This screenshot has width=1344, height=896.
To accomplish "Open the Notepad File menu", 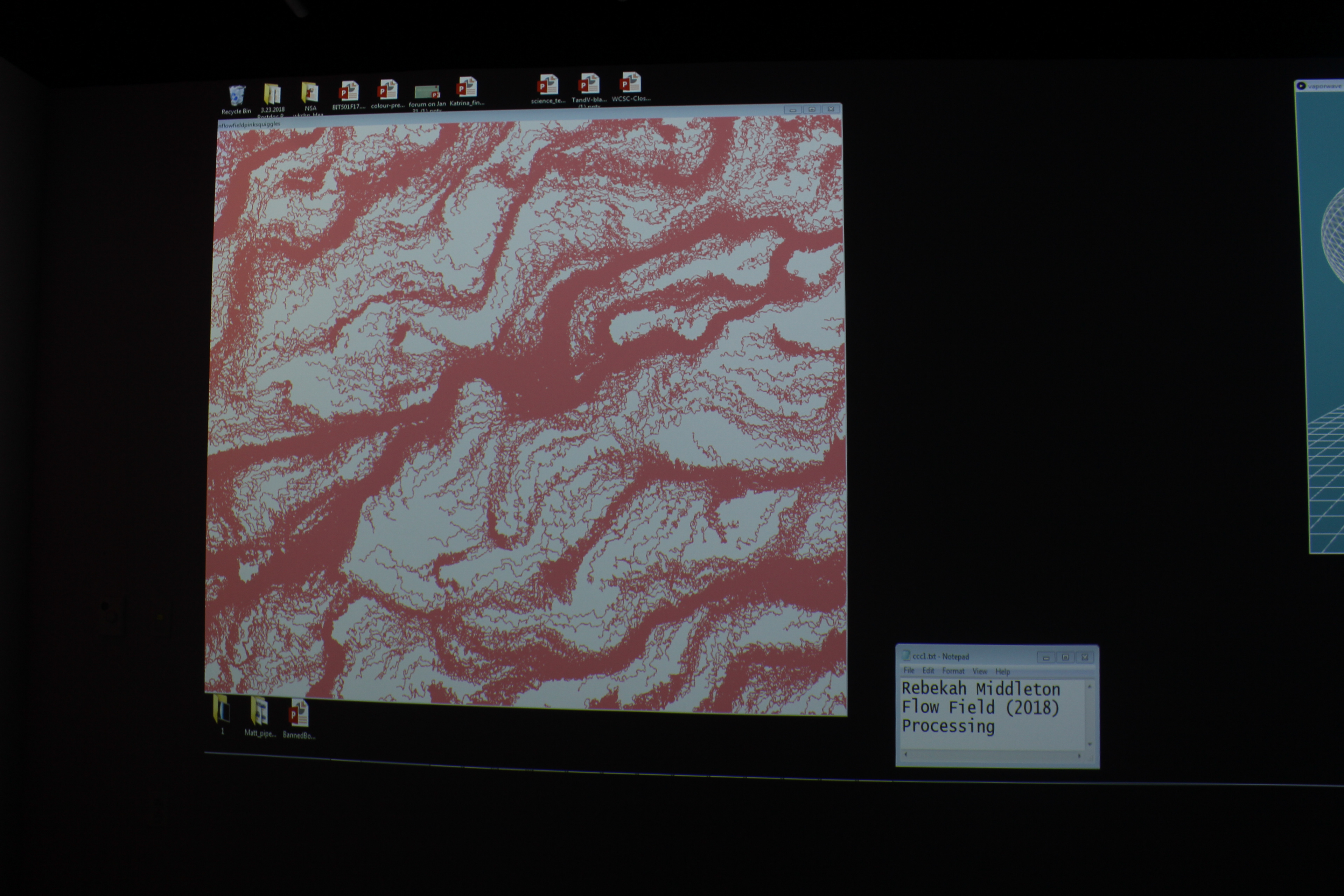I will click(909, 670).
